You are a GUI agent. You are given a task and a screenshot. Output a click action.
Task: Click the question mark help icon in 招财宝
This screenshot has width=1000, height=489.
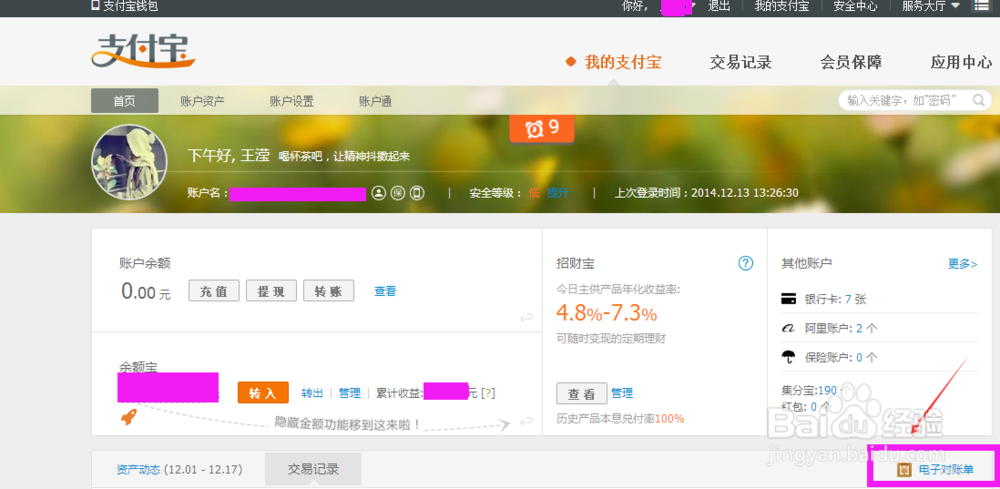tap(746, 263)
